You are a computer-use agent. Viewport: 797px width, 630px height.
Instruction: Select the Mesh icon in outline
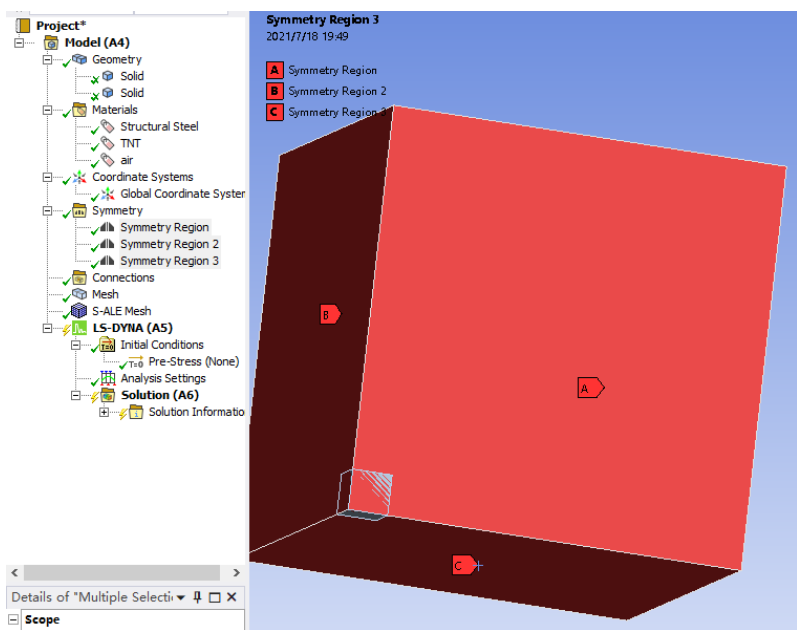(80, 294)
